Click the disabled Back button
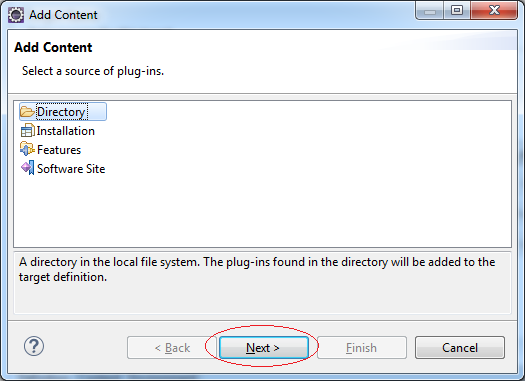This screenshot has width=525, height=381. (x=172, y=348)
